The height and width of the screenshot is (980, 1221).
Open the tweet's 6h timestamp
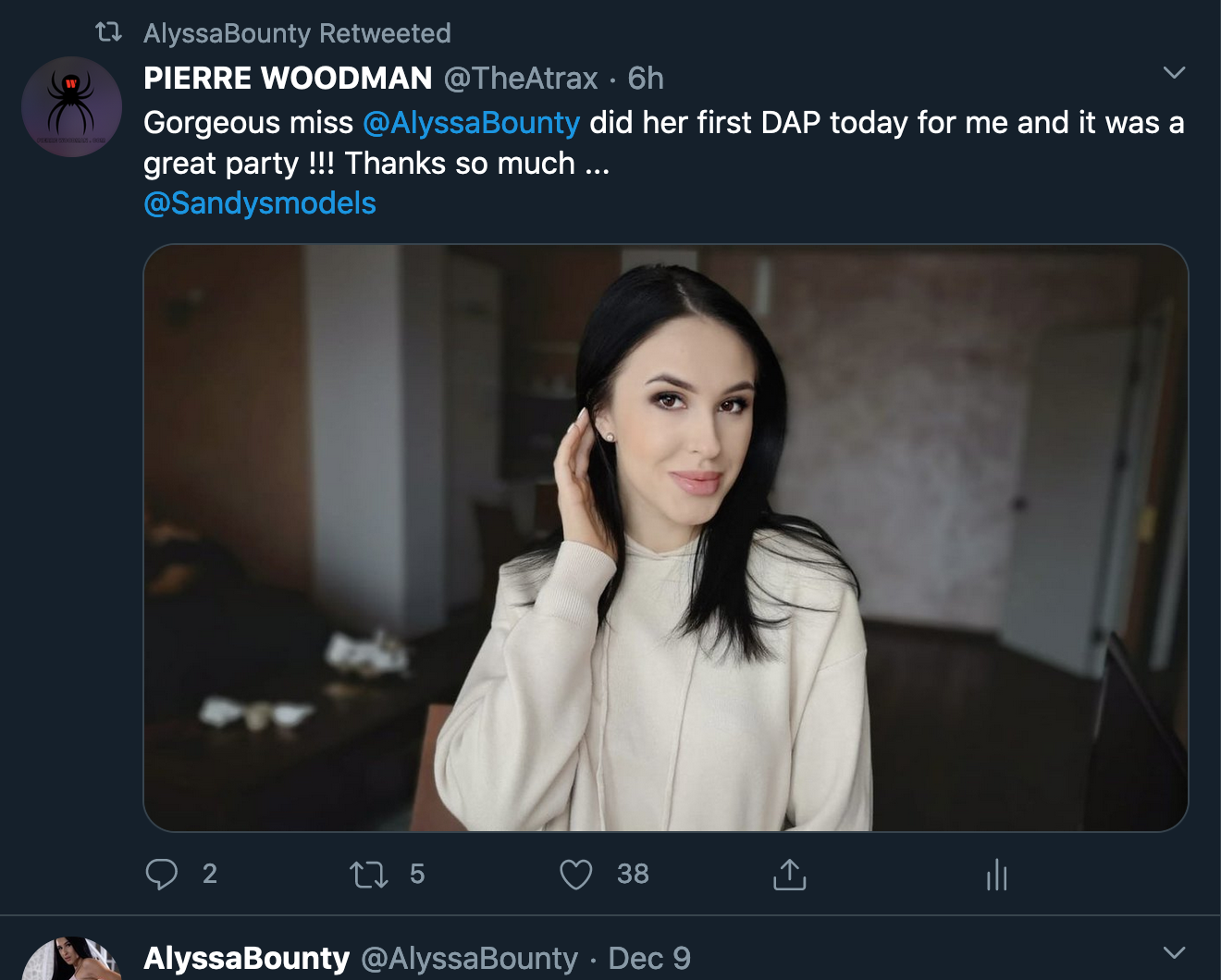646,79
